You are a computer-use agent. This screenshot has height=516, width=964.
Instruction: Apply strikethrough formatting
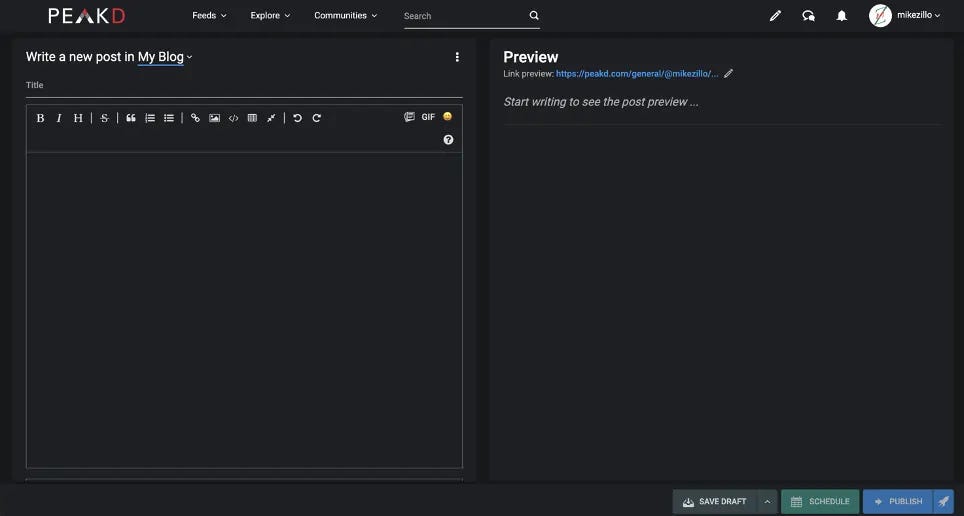[105, 118]
